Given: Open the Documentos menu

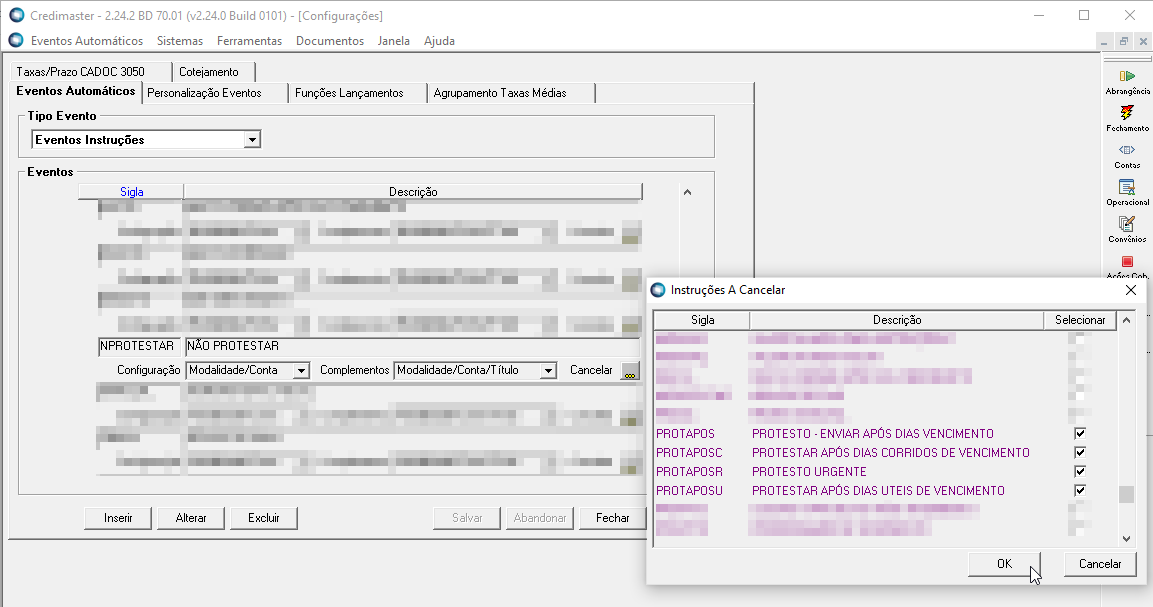Looking at the screenshot, I should click(329, 40).
